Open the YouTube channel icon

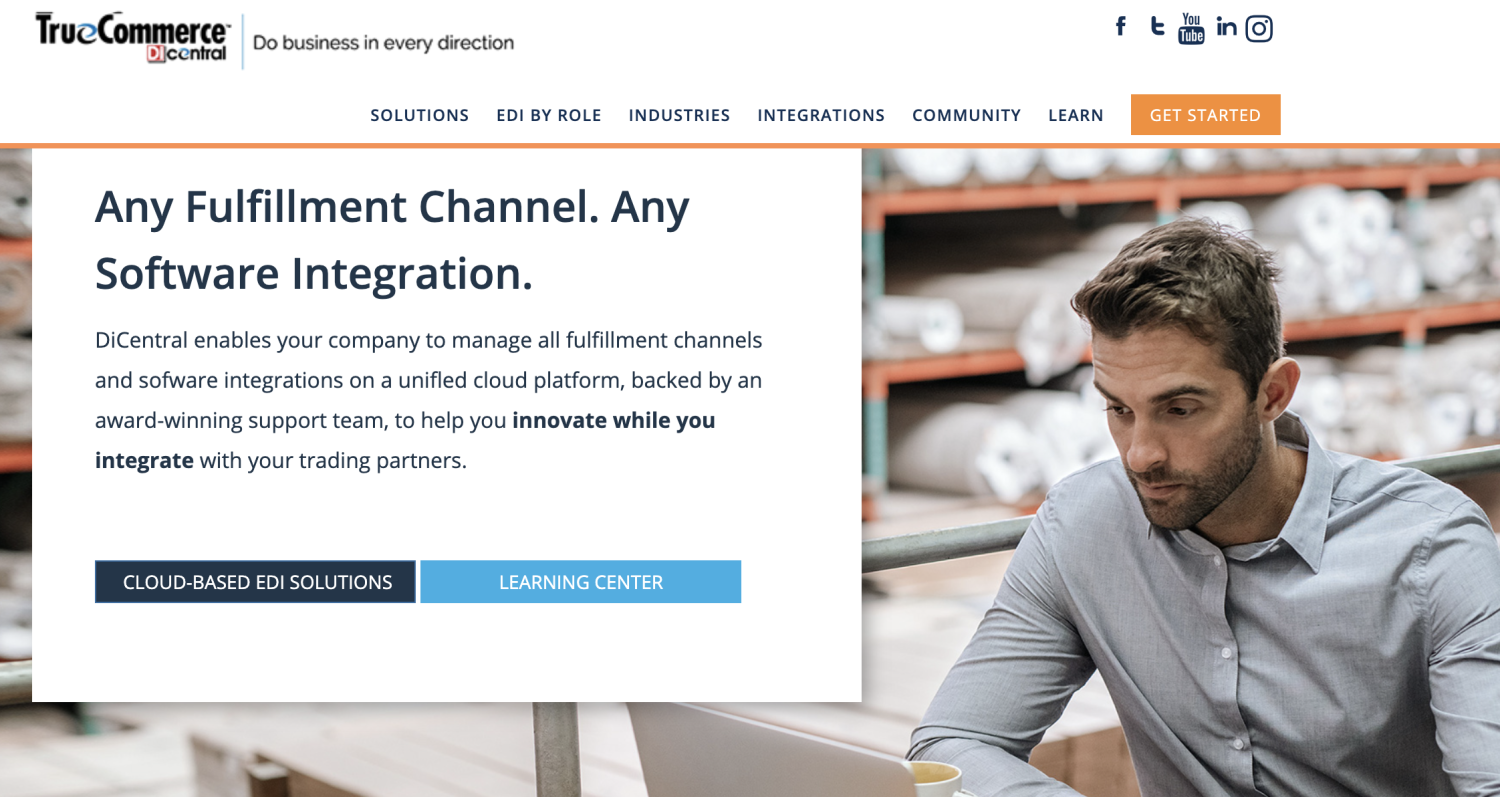pos(1191,28)
